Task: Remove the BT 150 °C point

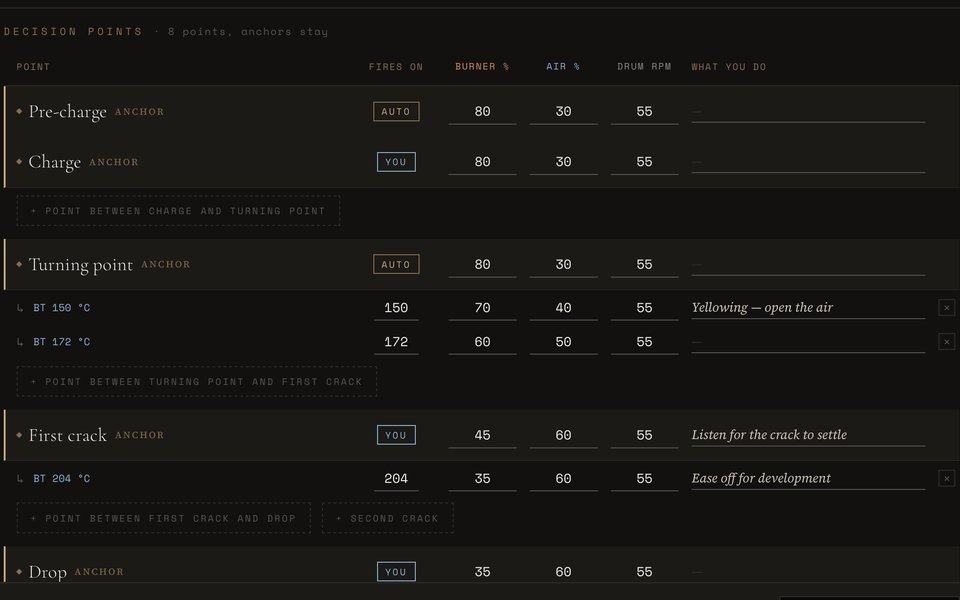Action: 947,307
